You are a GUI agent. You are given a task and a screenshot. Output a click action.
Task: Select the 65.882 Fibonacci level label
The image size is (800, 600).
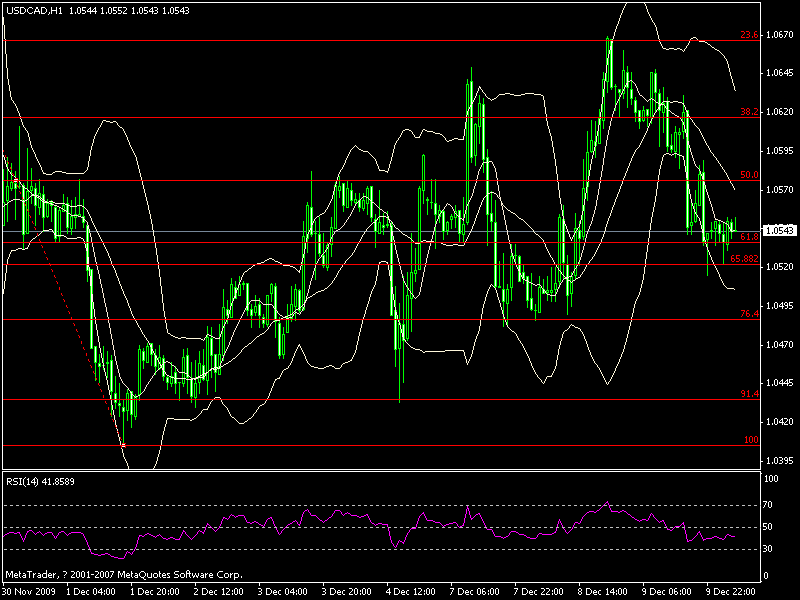[x=744, y=259]
